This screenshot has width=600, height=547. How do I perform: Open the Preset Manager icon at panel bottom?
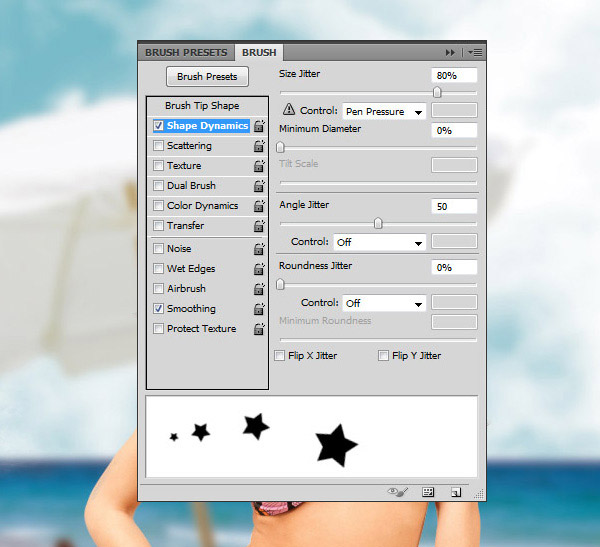pyautogui.click(x=428, y=492)
